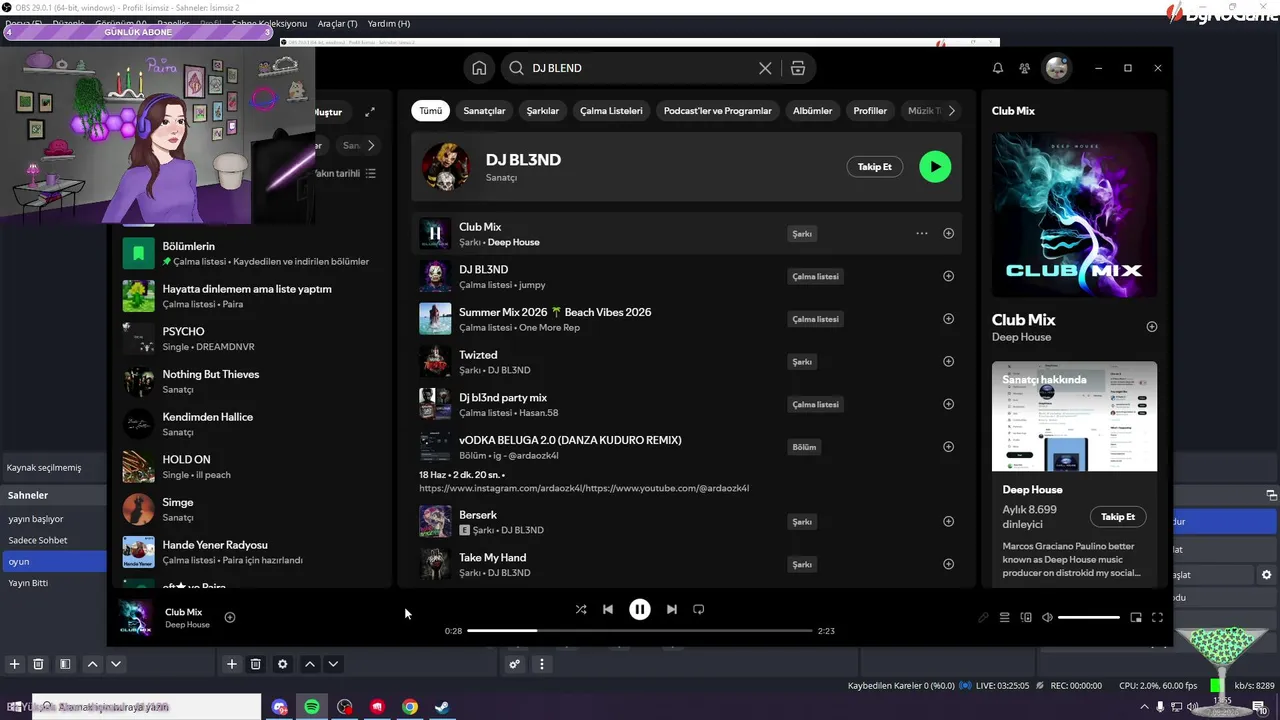Skip to next track
Viewport: 1280px width, 720px height.
(672, 609)
